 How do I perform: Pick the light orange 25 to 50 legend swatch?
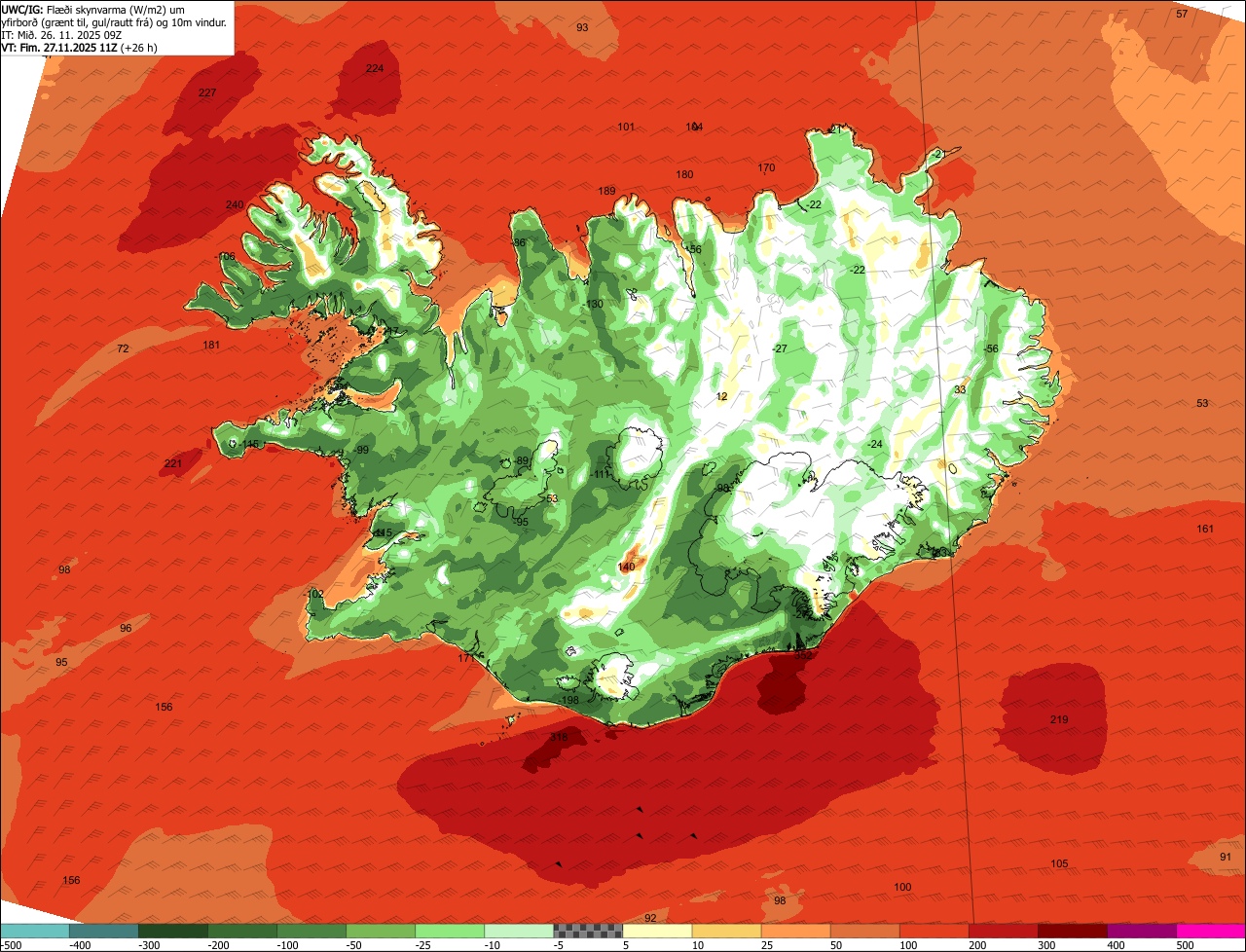click(x=795, y=931)
